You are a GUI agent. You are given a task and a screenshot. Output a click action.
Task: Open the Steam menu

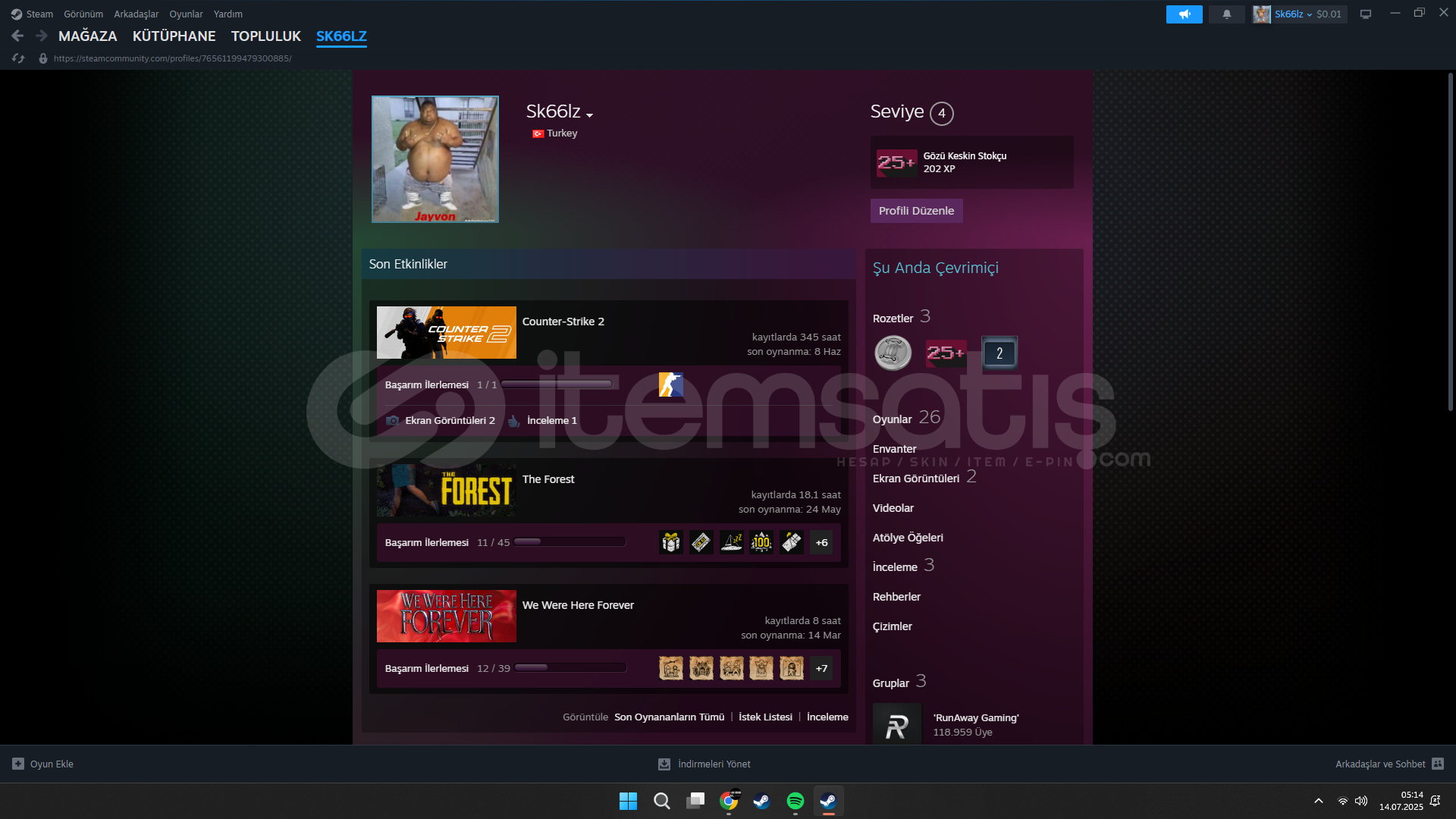tap(32, 14)
